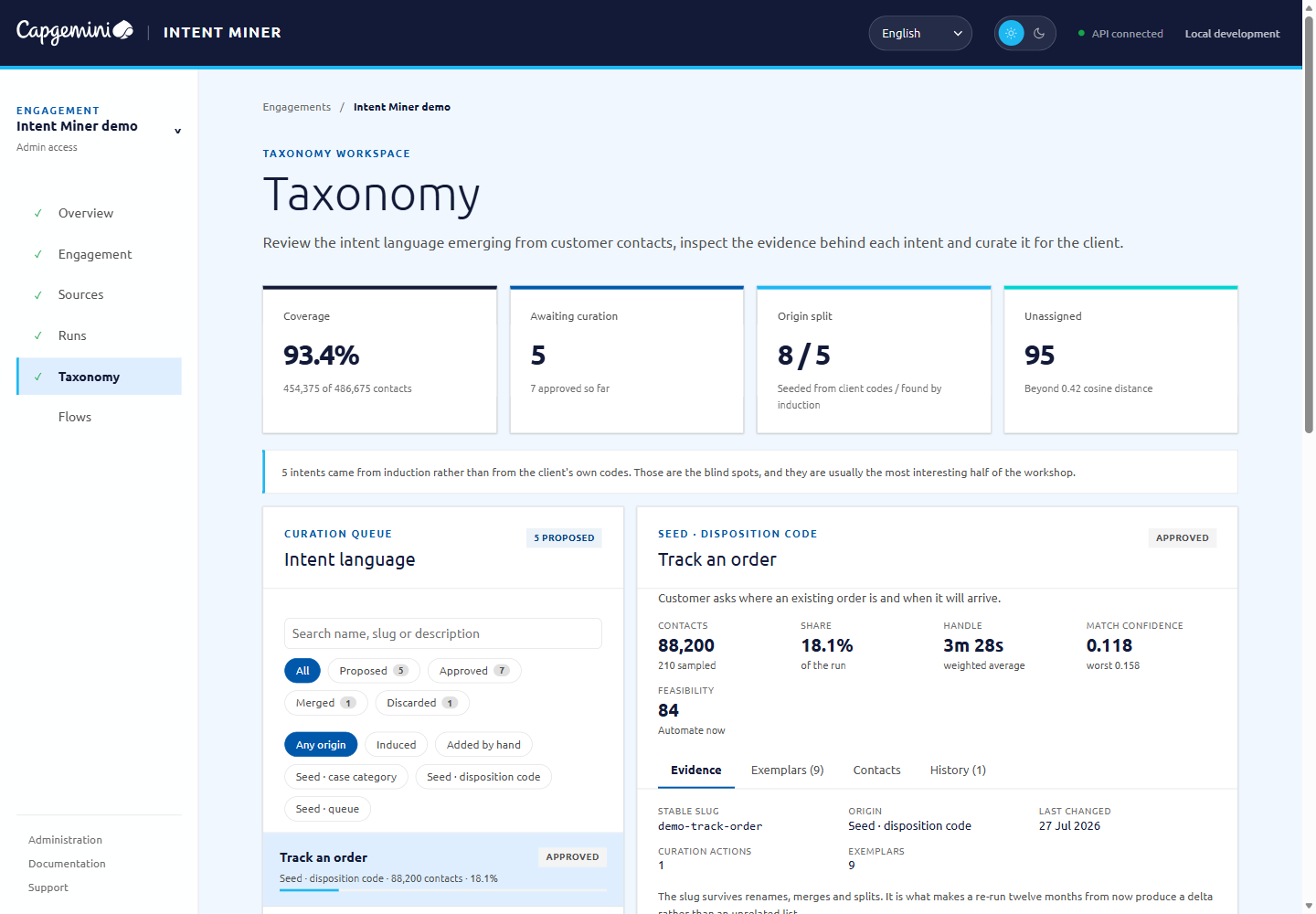
Task: Click the Local development label
Action: point(1232,34)
